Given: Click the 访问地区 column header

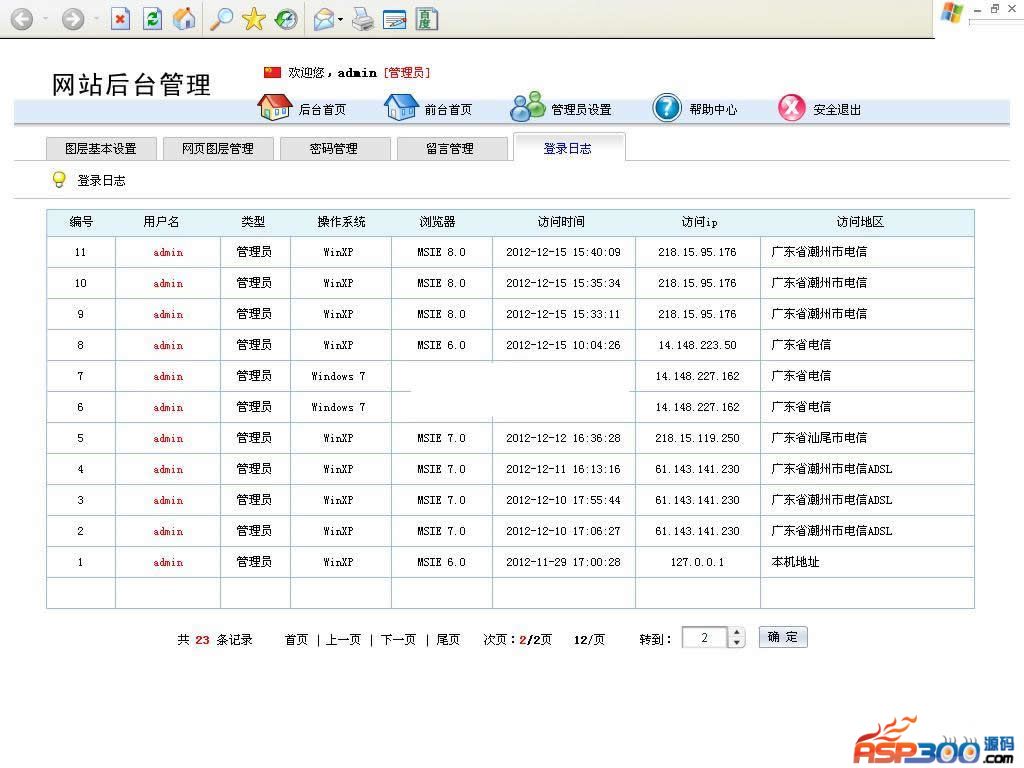Looking at the screenshot, I should tap(860, 222).
